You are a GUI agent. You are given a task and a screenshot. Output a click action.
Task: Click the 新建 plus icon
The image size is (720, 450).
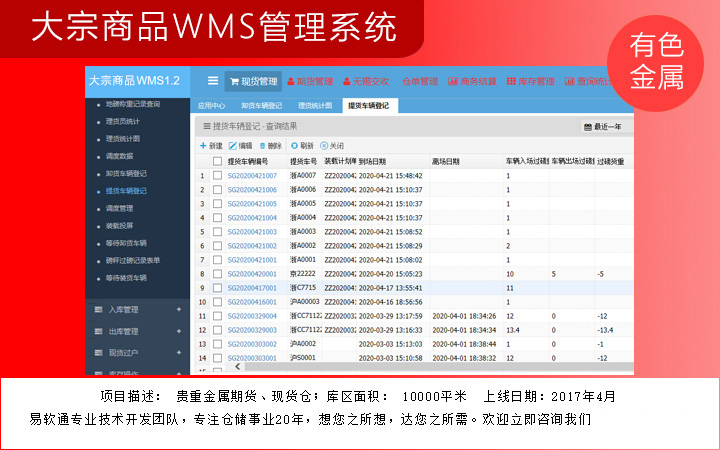203,146
